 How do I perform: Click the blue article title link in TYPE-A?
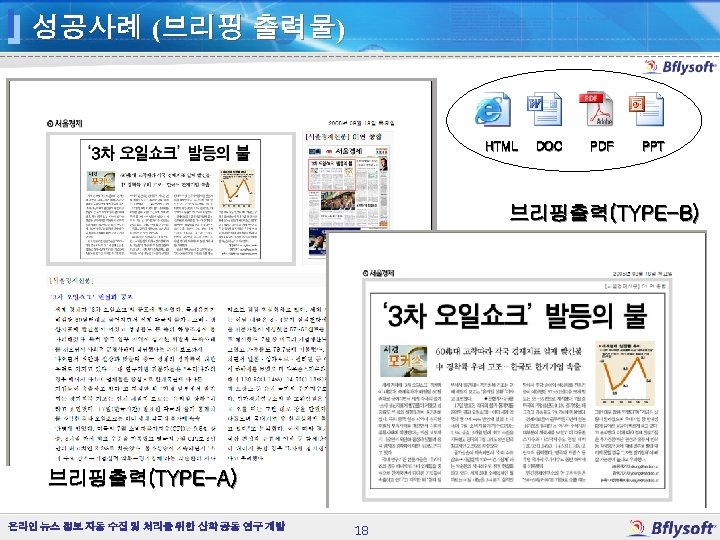92,297
